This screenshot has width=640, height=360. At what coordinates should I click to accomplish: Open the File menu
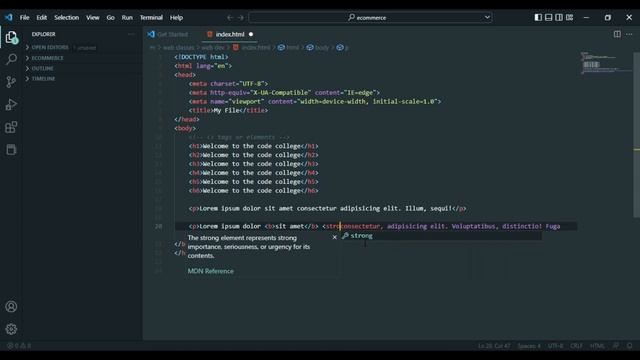pos(24,18)
